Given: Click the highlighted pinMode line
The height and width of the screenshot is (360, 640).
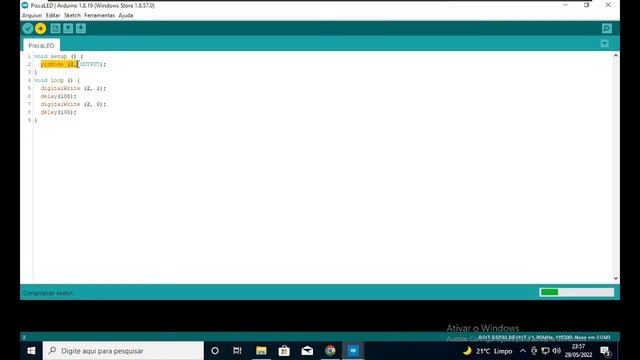Looking at the screenshot, I should [x=73, y=64].
